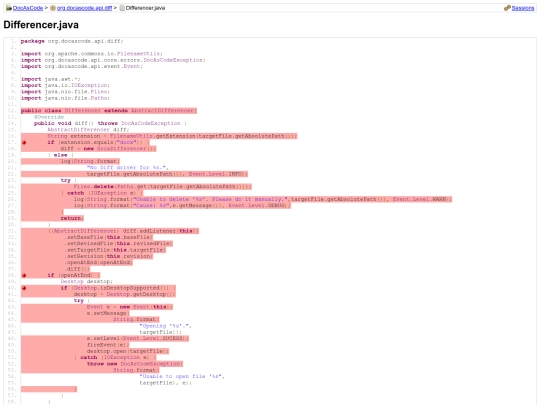
Task: Click the import java.io.IOException line
Action: click(65, 85)
